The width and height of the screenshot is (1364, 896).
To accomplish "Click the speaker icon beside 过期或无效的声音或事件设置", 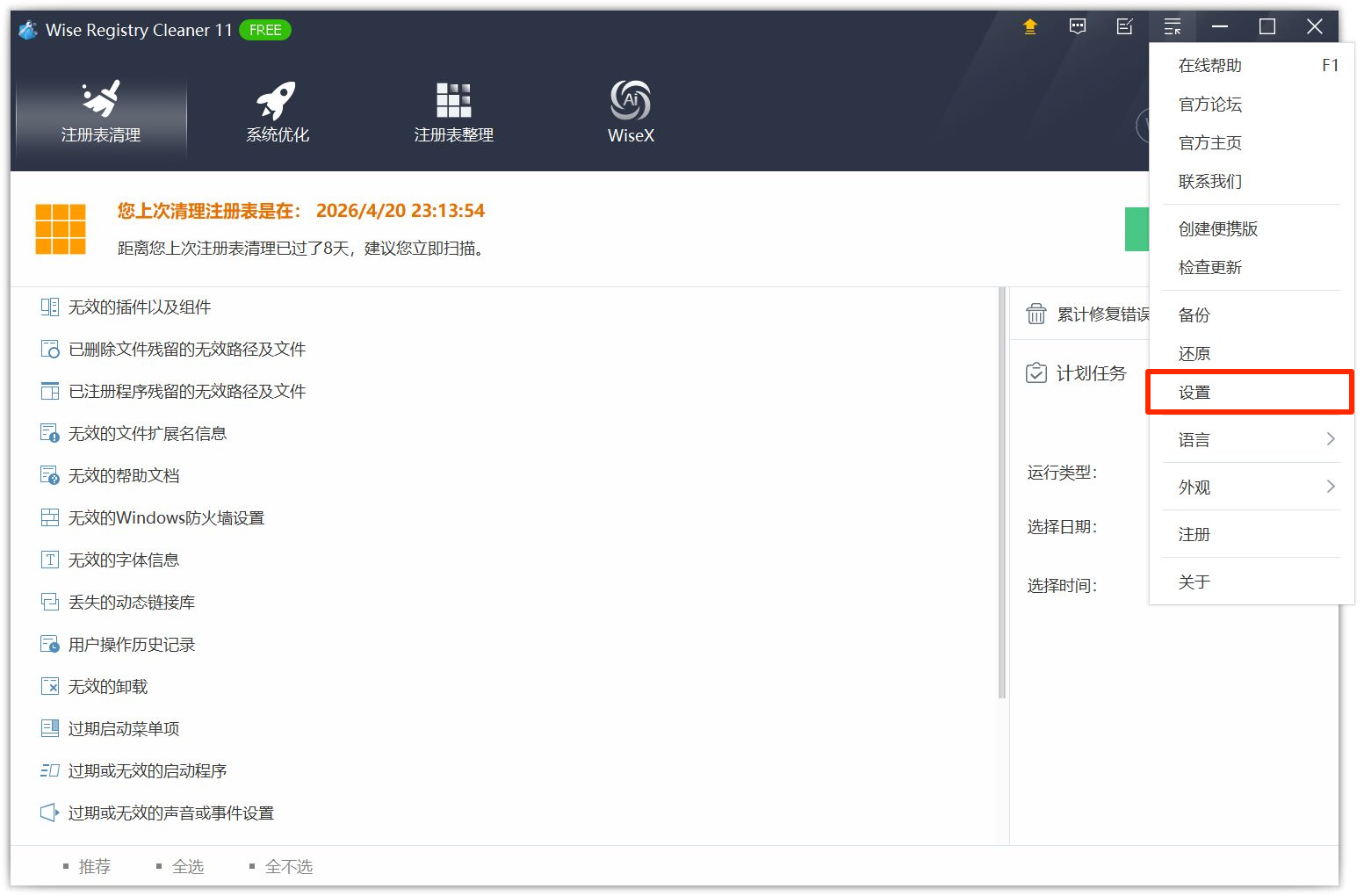I will coord(50,813).
